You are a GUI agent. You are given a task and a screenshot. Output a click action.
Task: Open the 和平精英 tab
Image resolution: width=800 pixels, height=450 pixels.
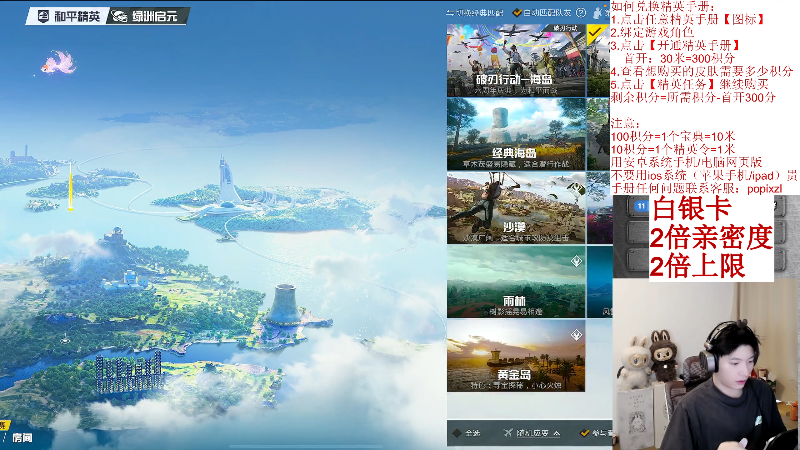[x=68, y=16]
